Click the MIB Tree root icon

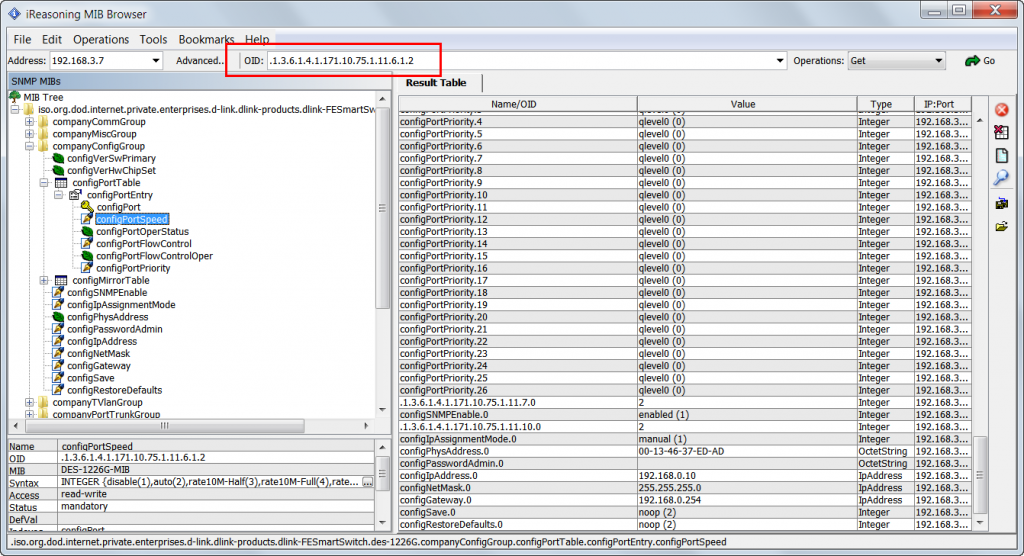pyautogui.click(x=14, y=97)
